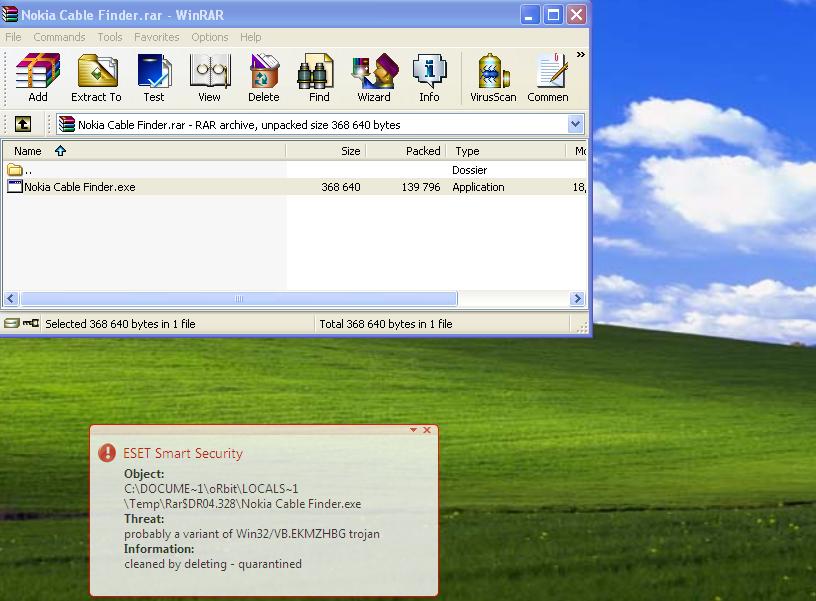Image resolution: width=816 pixels, height=601 pixels.
Task: Expand the toolbar overflow chevron
Action: 581,55
